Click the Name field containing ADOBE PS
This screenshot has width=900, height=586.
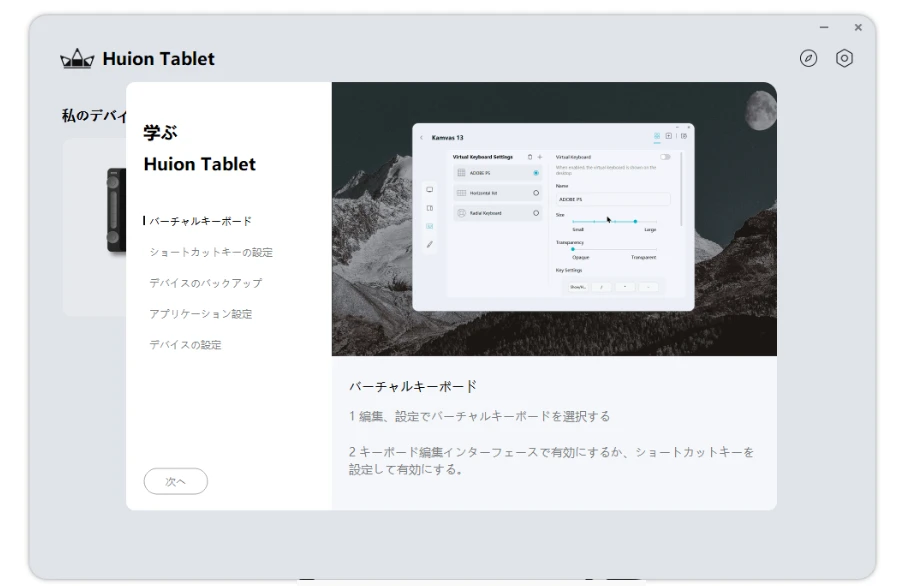(x=612, y=199)
